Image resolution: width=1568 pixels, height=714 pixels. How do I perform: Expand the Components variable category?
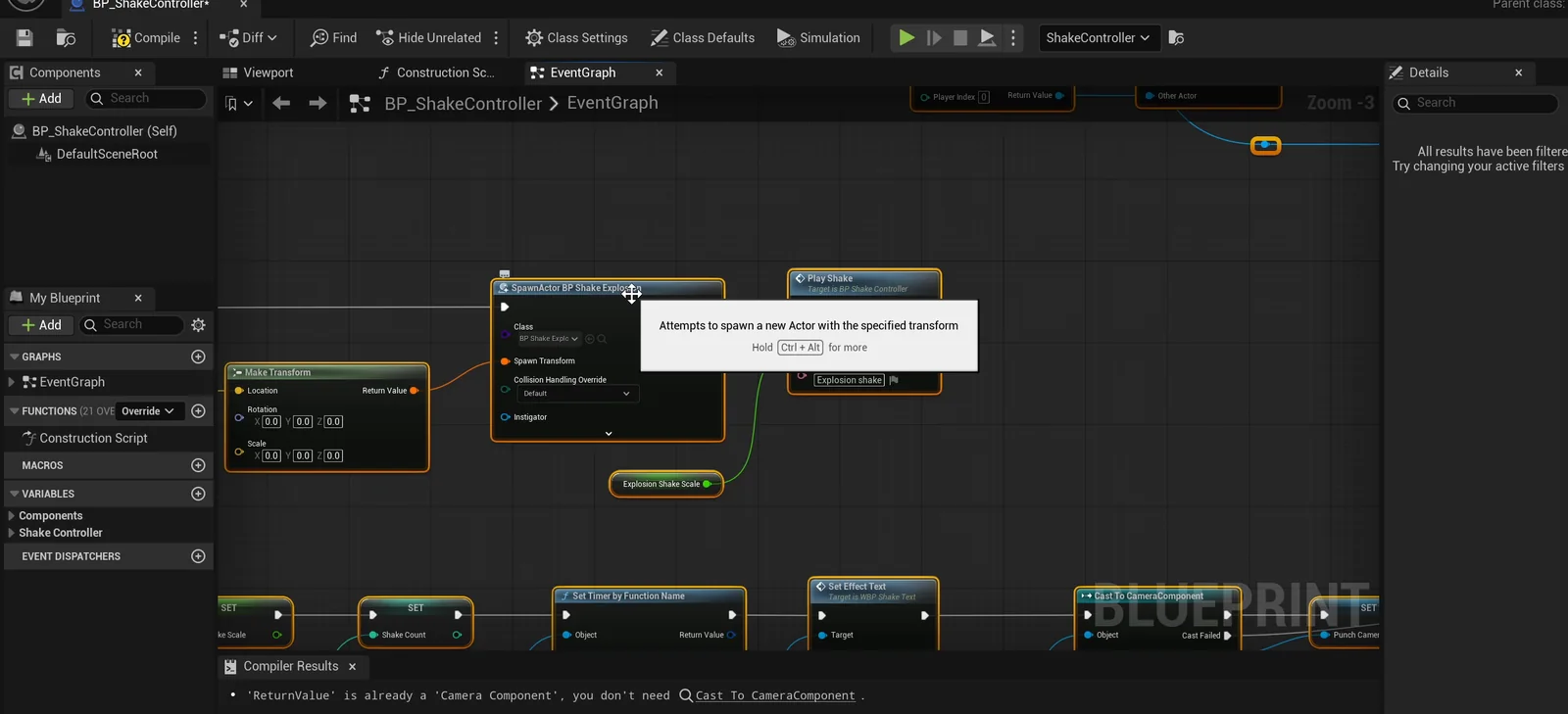[x=12, y=516]
